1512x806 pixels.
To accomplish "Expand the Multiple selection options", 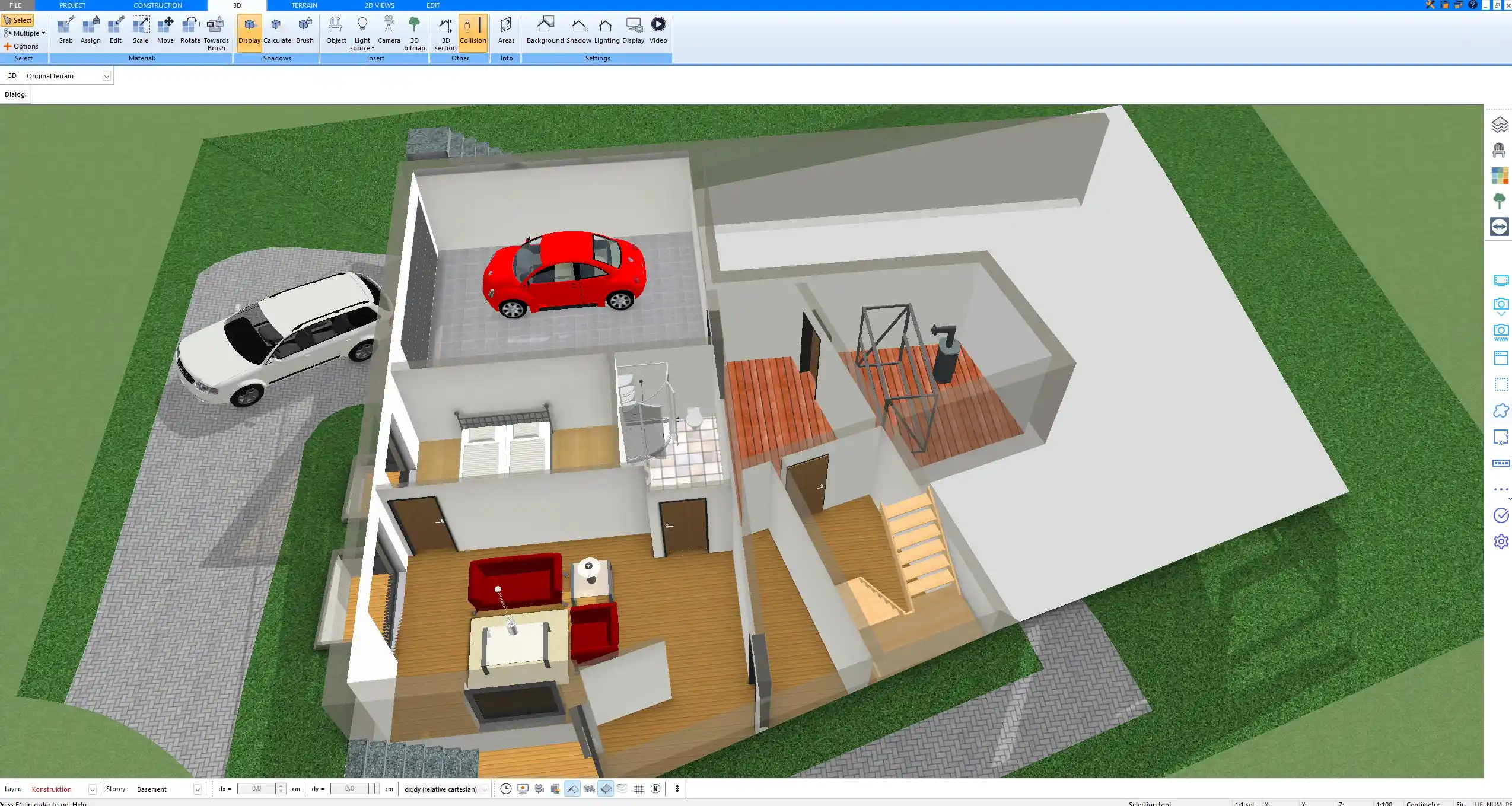I will (42, 33).
